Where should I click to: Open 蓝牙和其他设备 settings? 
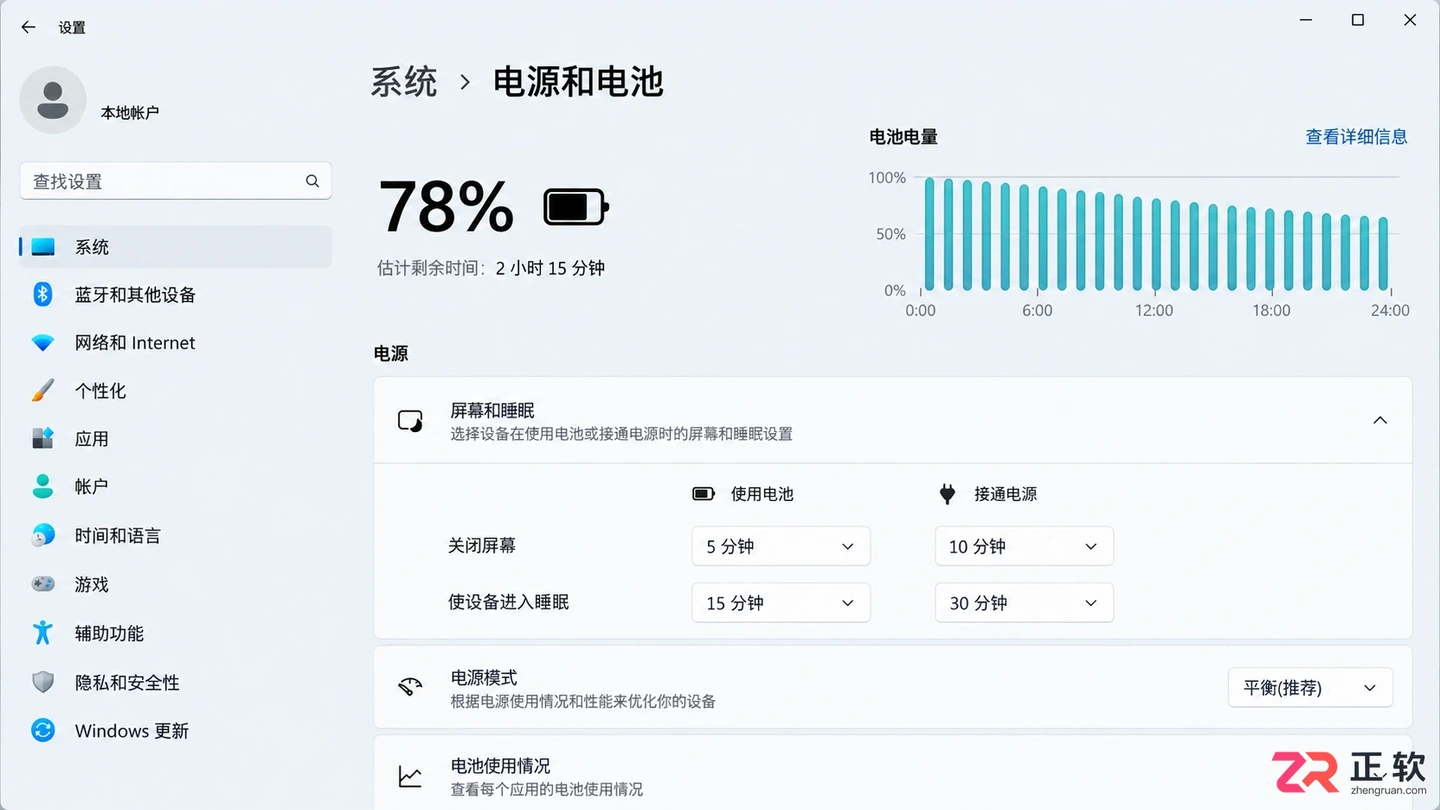tap(176, 294)
